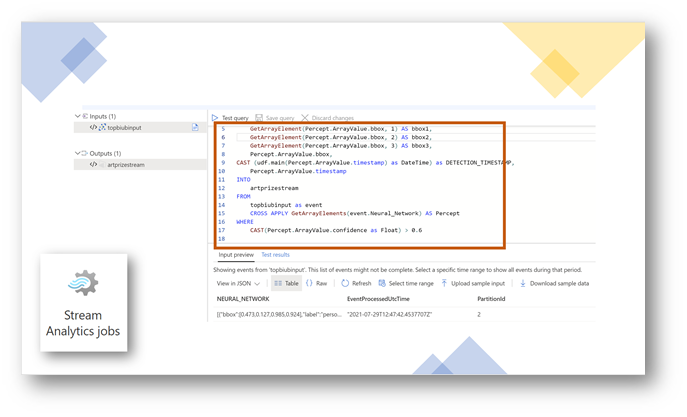Click the IoT hub icon next to topbiubinput
Image resolution: width=687 pixels, height=417 pixels.
102,127
